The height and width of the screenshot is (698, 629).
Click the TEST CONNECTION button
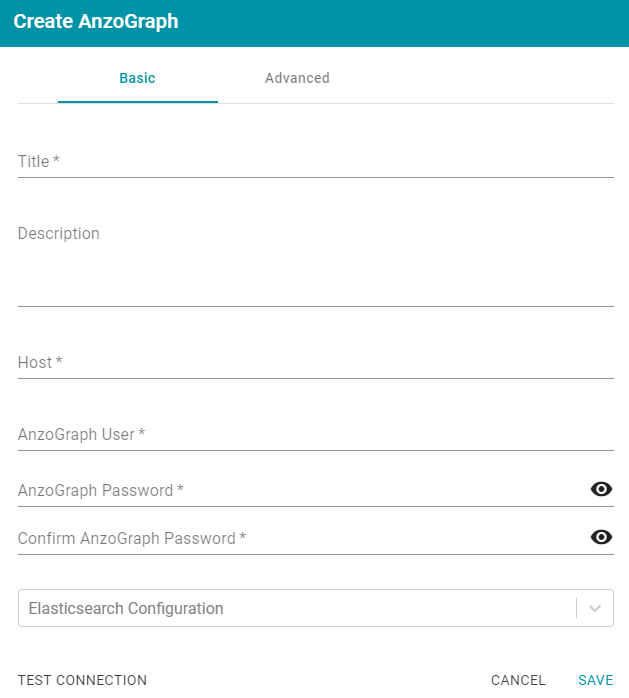click(82, 680)
